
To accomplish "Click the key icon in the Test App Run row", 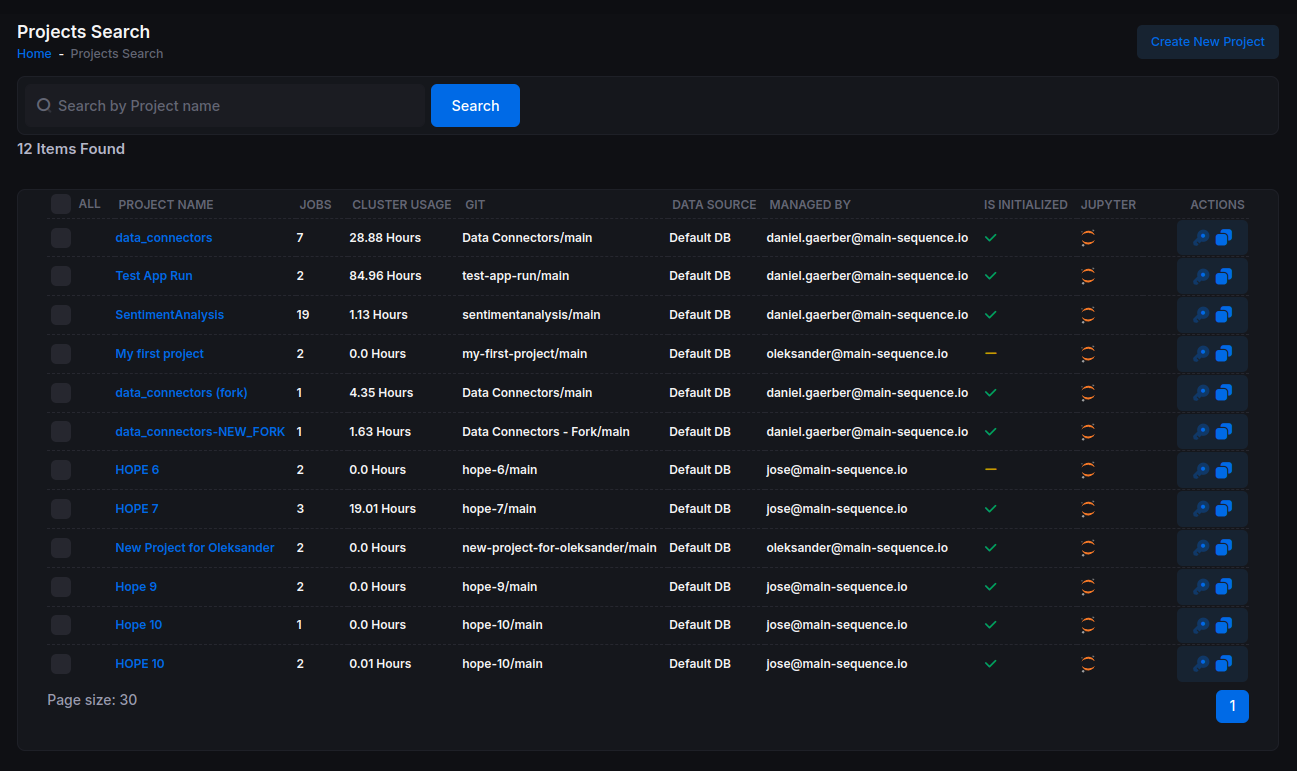I will 1201,276.
